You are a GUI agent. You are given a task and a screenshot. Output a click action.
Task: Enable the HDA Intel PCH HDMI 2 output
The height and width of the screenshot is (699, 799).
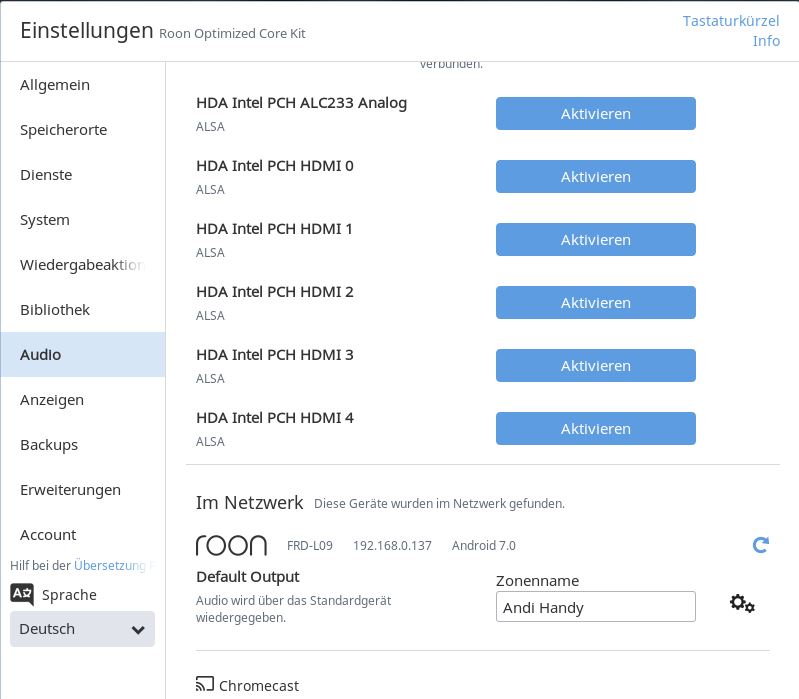[596, 303]
